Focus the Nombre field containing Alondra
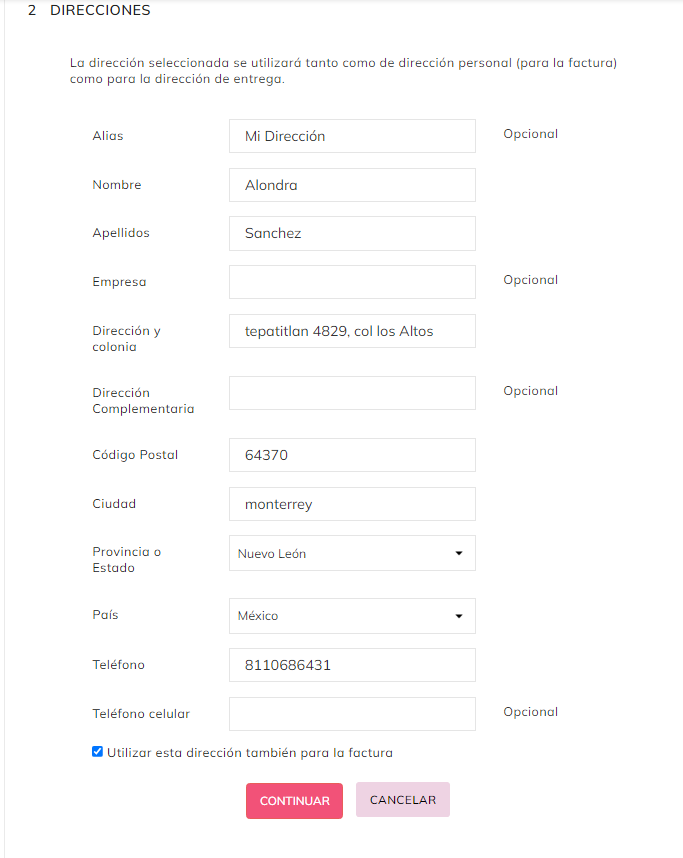683x858 pixels. [x=352, y=185]
